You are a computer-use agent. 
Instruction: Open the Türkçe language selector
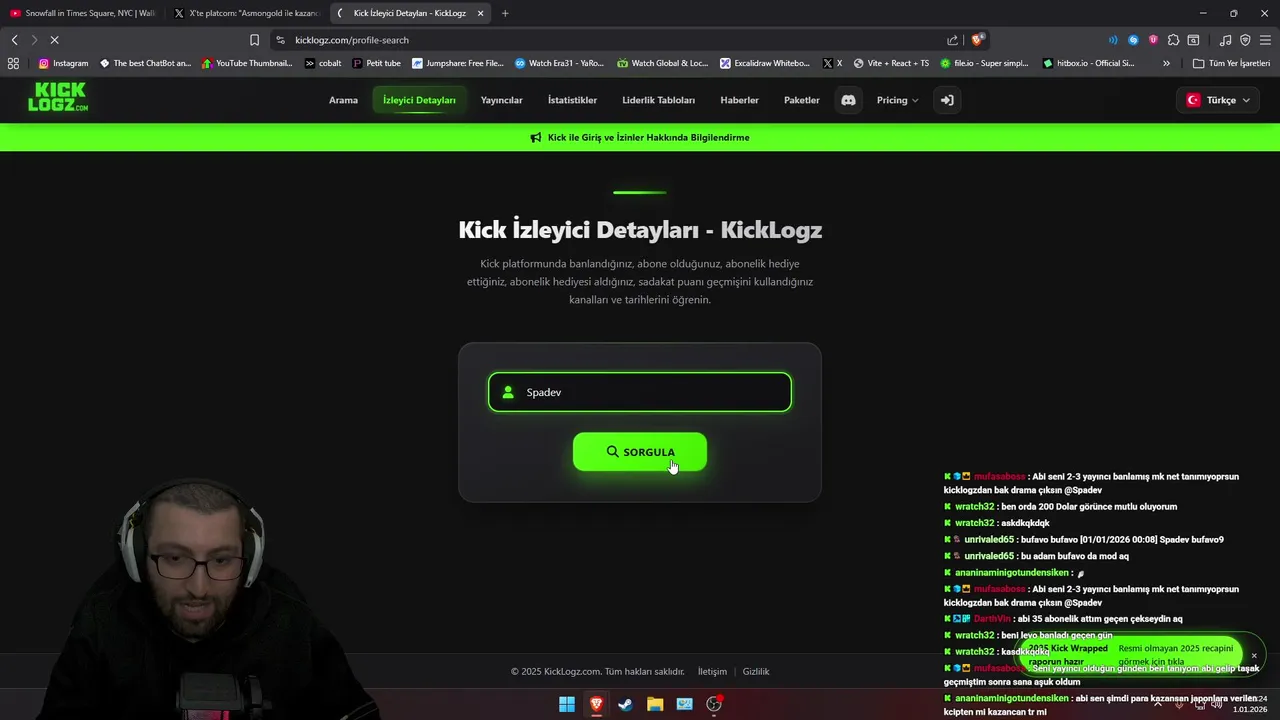point(1218,100)
